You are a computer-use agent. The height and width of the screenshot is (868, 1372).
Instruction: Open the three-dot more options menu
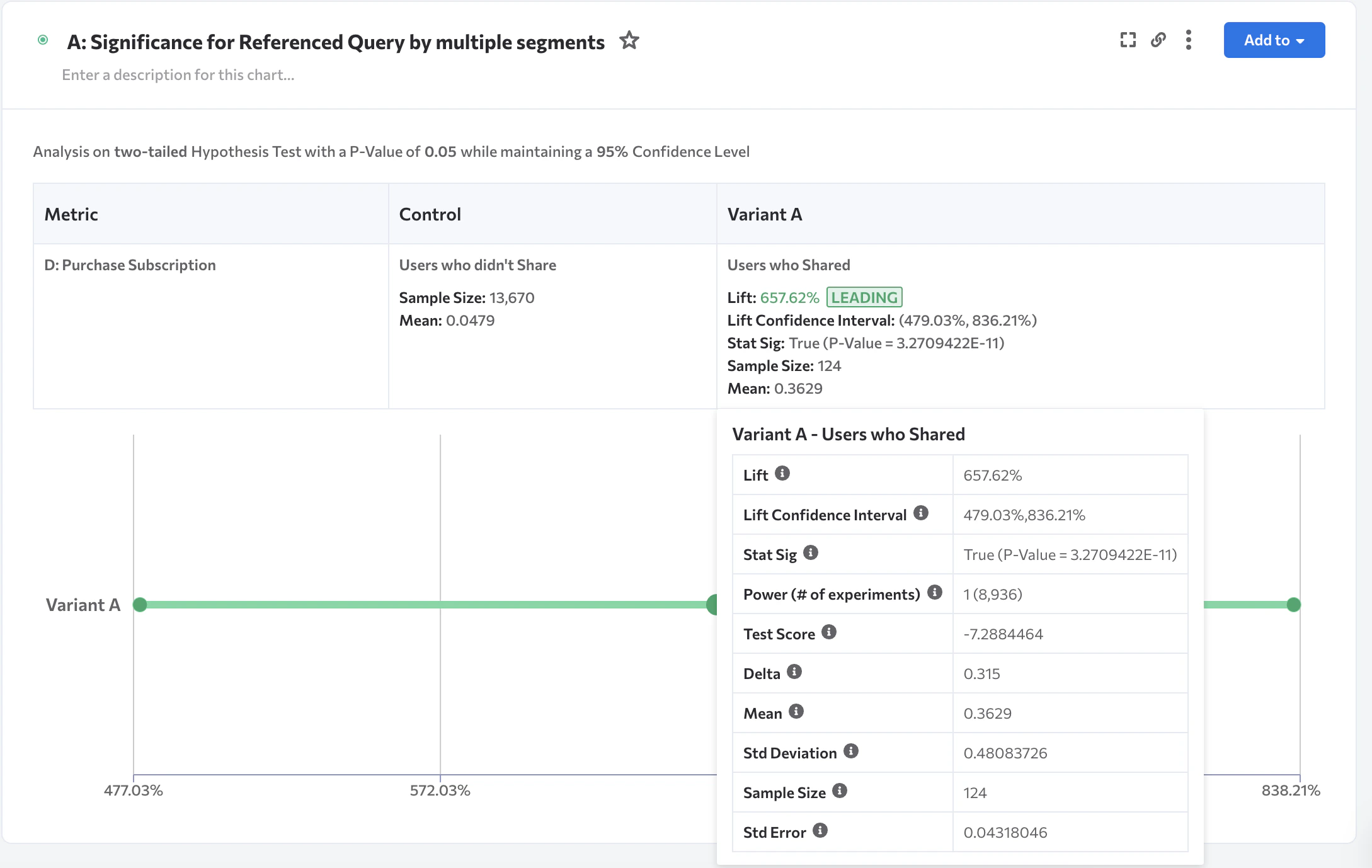[1188, 40]
